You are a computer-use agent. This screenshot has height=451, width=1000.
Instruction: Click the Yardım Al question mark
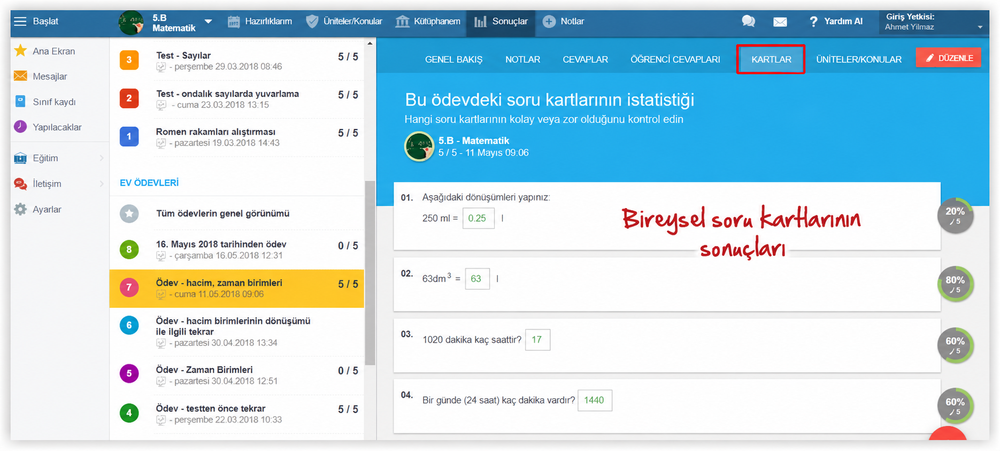813,21
